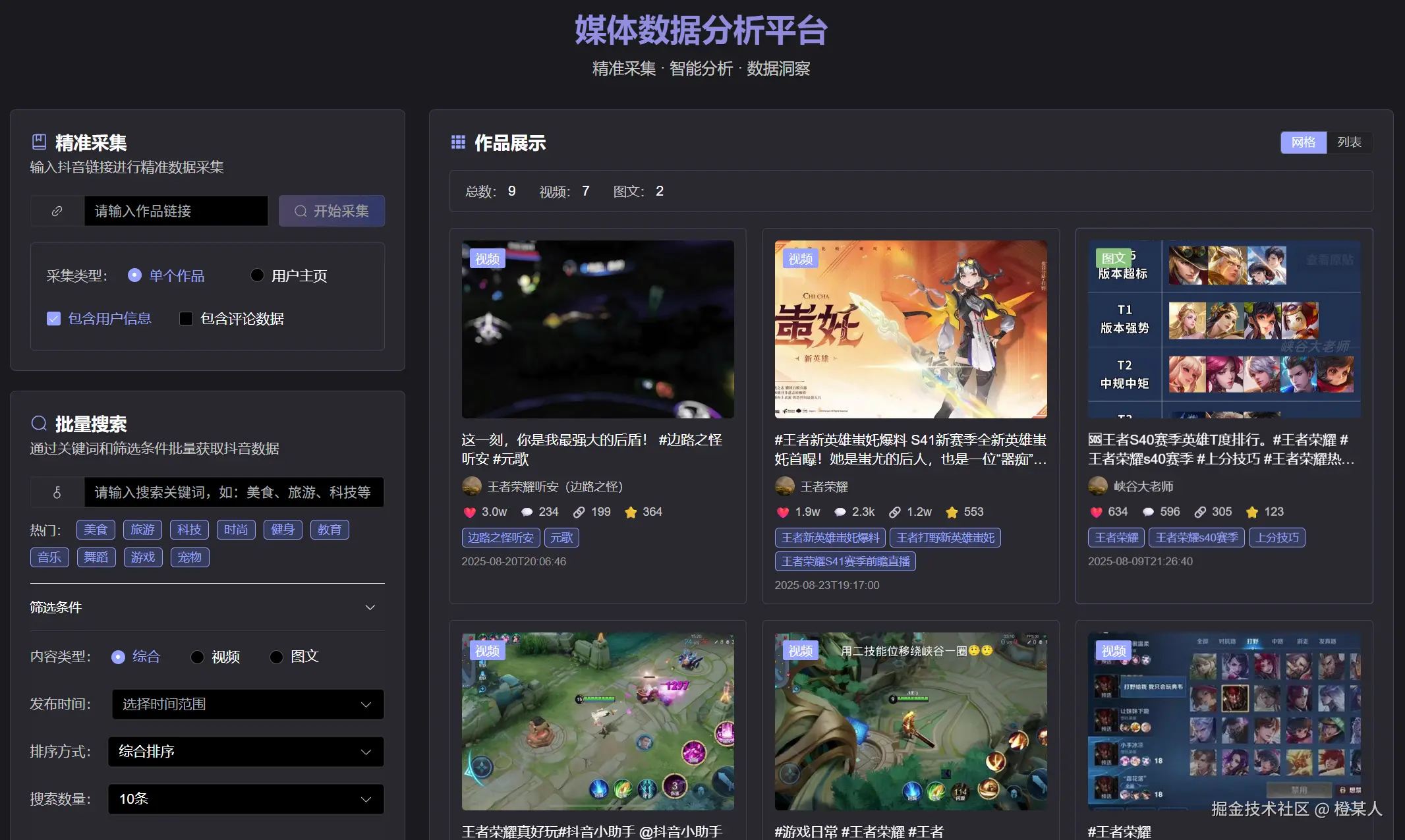
Task: Enable 包含评论数据 checkbox
Action: [186, 319]
